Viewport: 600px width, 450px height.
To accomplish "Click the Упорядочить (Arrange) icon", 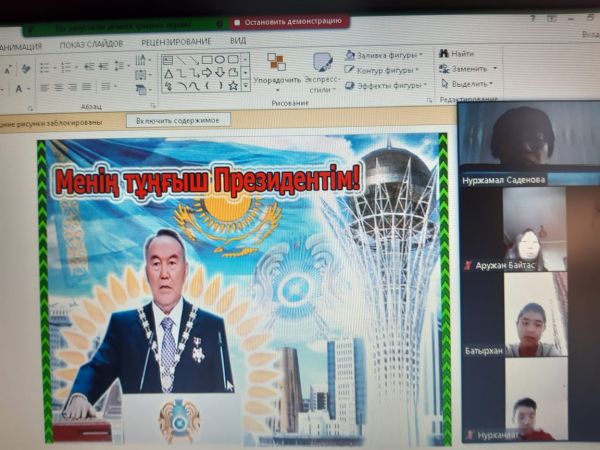I will tap(276, 63).
